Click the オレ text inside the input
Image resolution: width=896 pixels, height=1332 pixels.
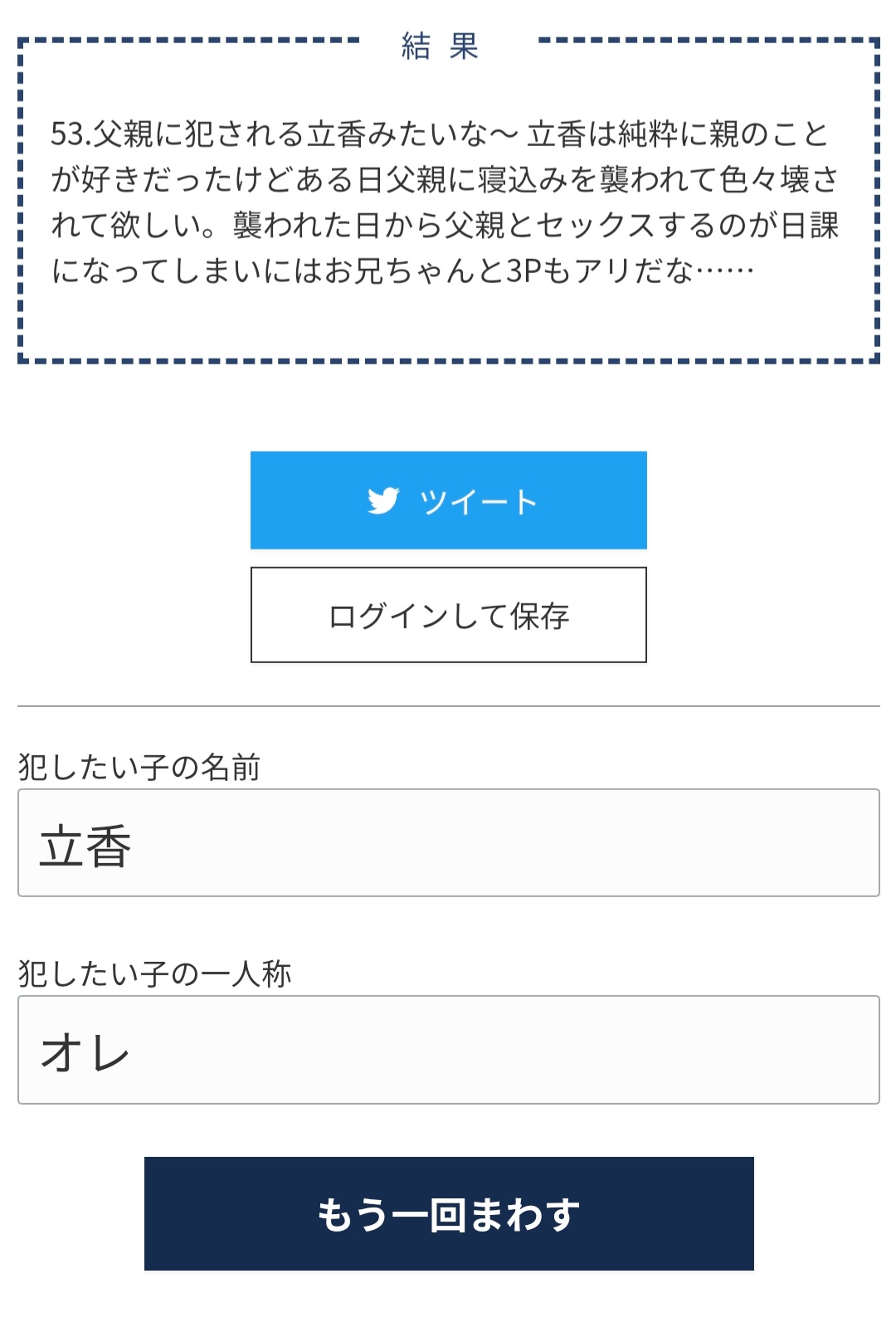coord(85,1052)
